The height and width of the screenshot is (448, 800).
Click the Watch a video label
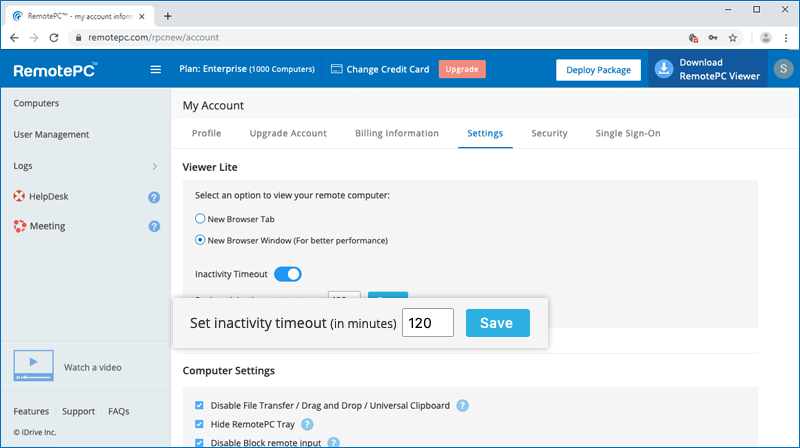tap(92, 367)
